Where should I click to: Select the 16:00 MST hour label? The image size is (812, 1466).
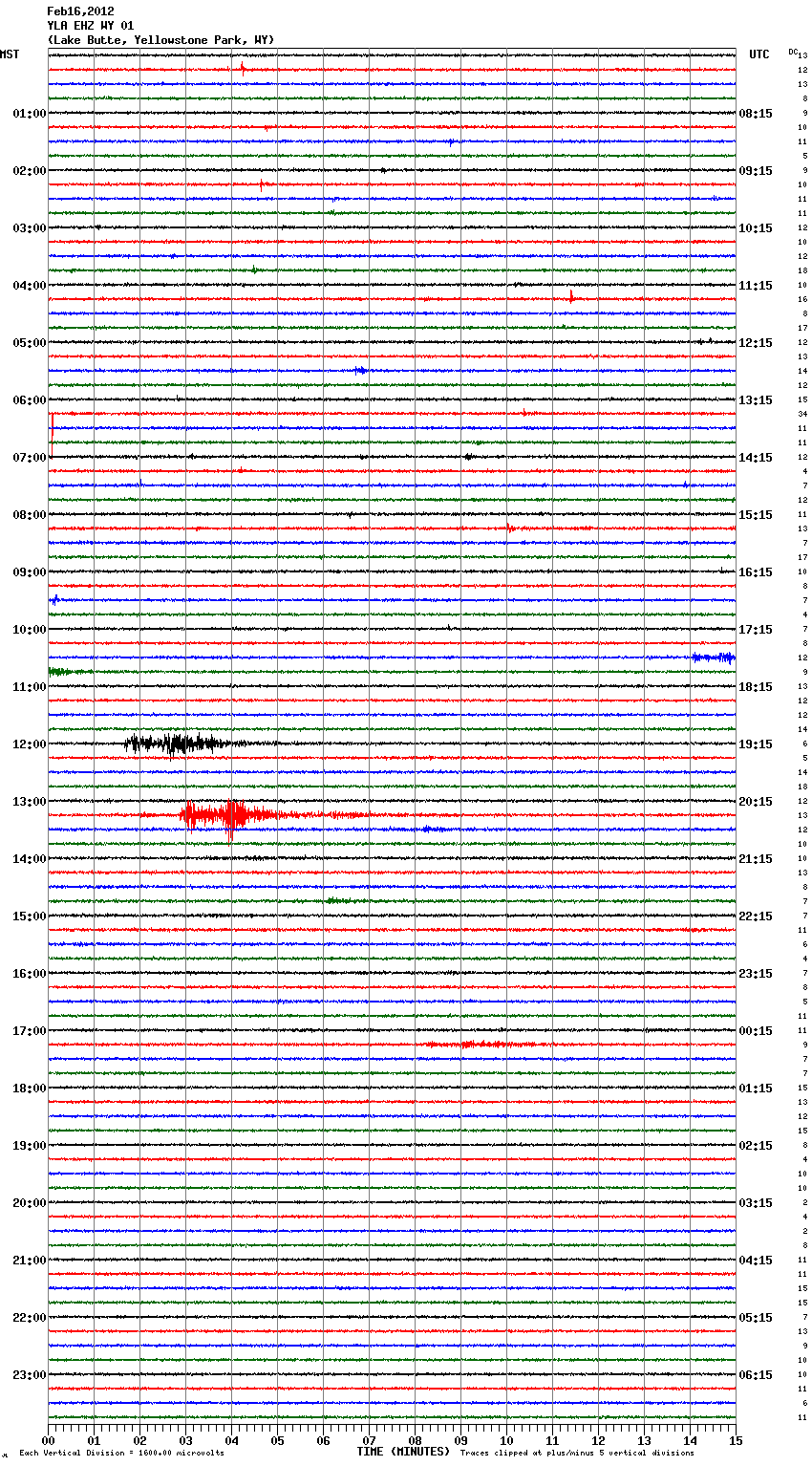(30, 974)
